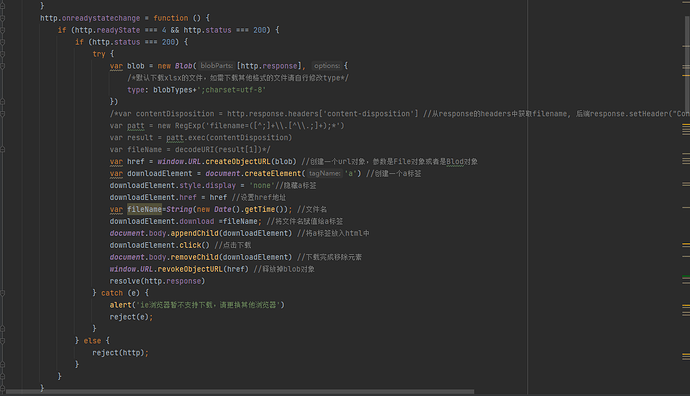Click the 'alert' function call
The height and width of the screenshot is (396, 690).
pos(121,305)
